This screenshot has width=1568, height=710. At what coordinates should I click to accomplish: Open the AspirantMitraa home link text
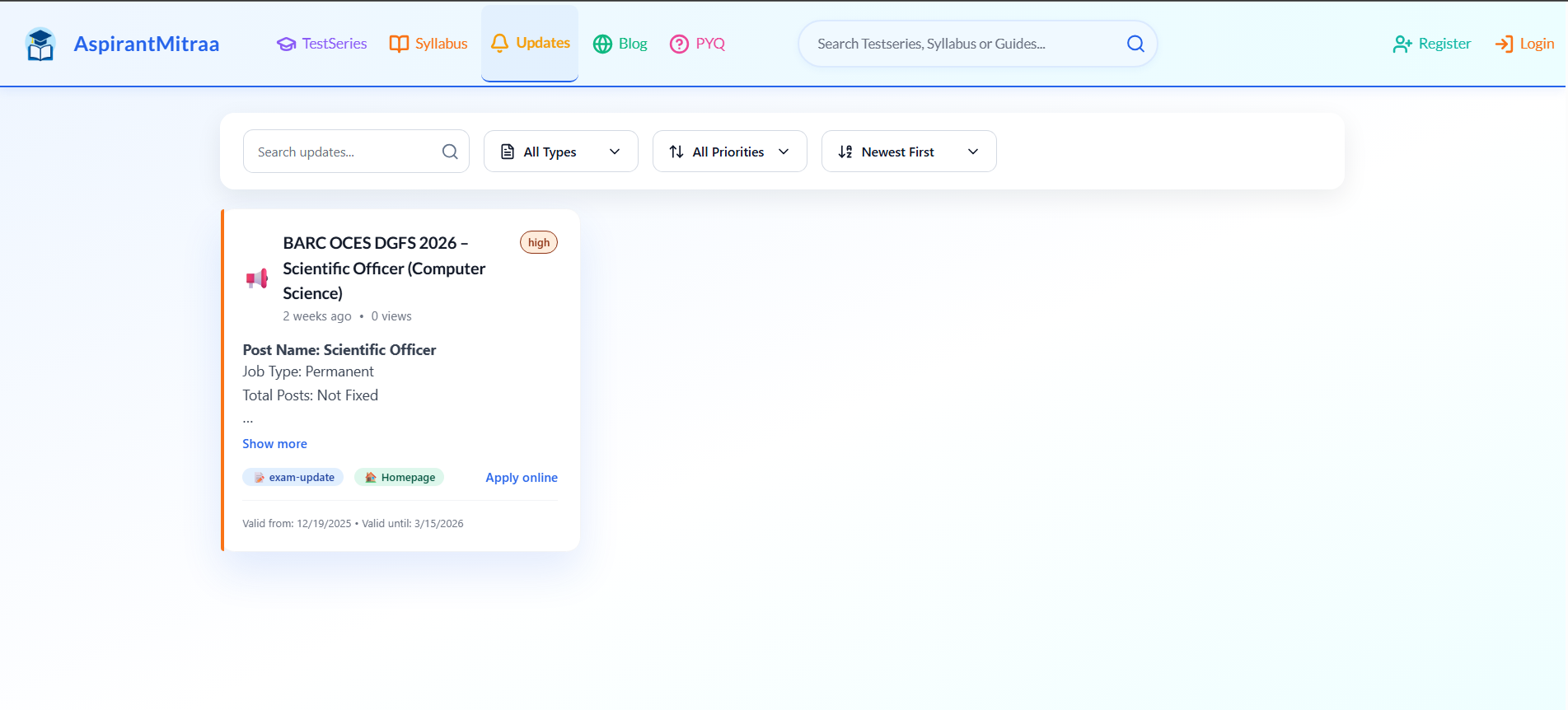click(x=147, y=44)
